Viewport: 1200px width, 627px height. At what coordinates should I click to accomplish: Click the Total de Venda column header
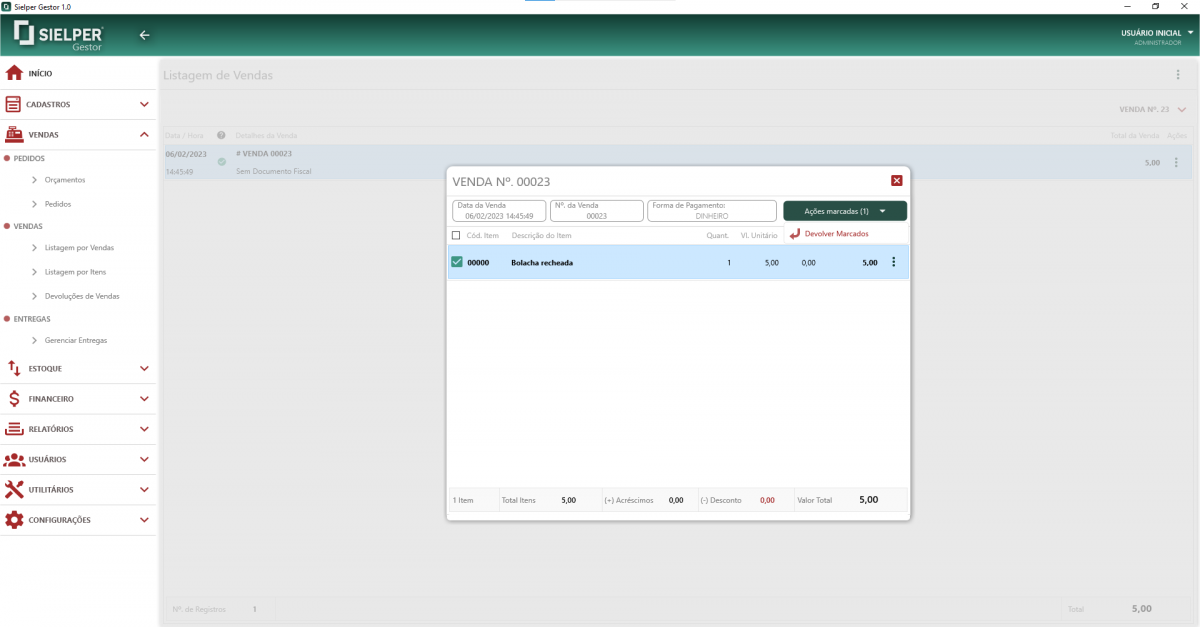tap(1135, 135)
